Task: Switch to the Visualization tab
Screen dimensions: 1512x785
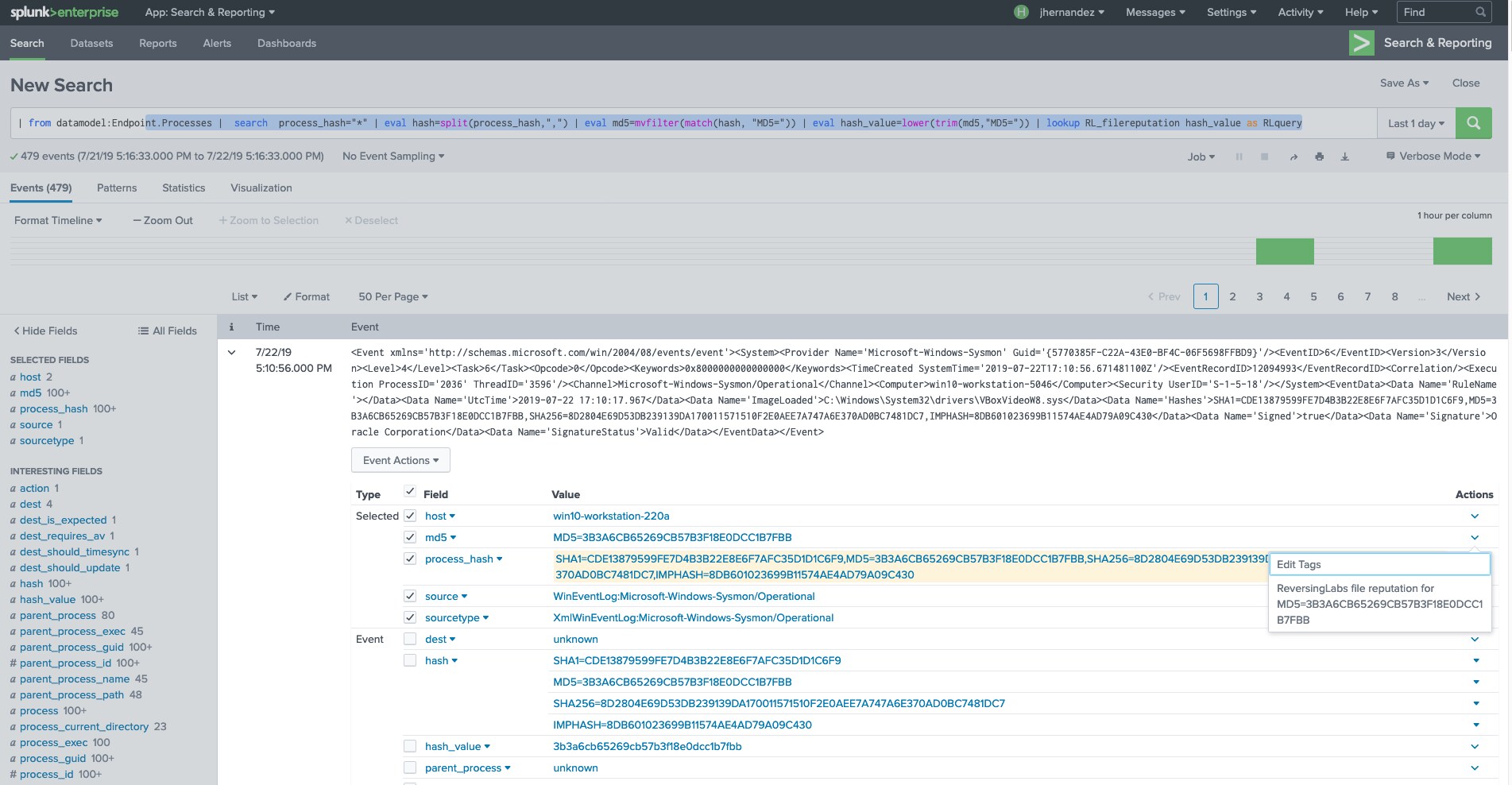Action: pyautogui.click(x=261, y=188)
